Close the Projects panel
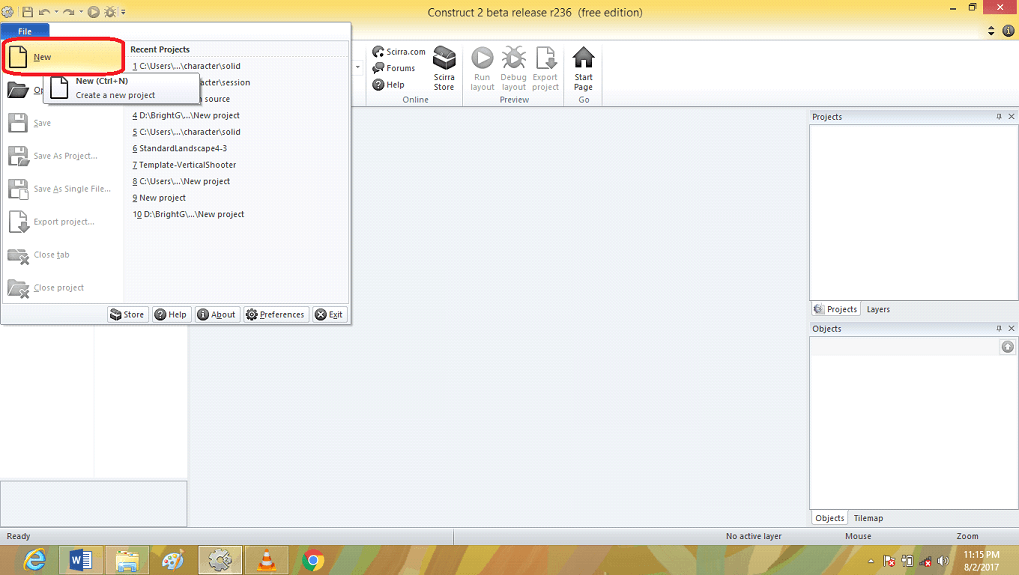 coord(1011,117)
